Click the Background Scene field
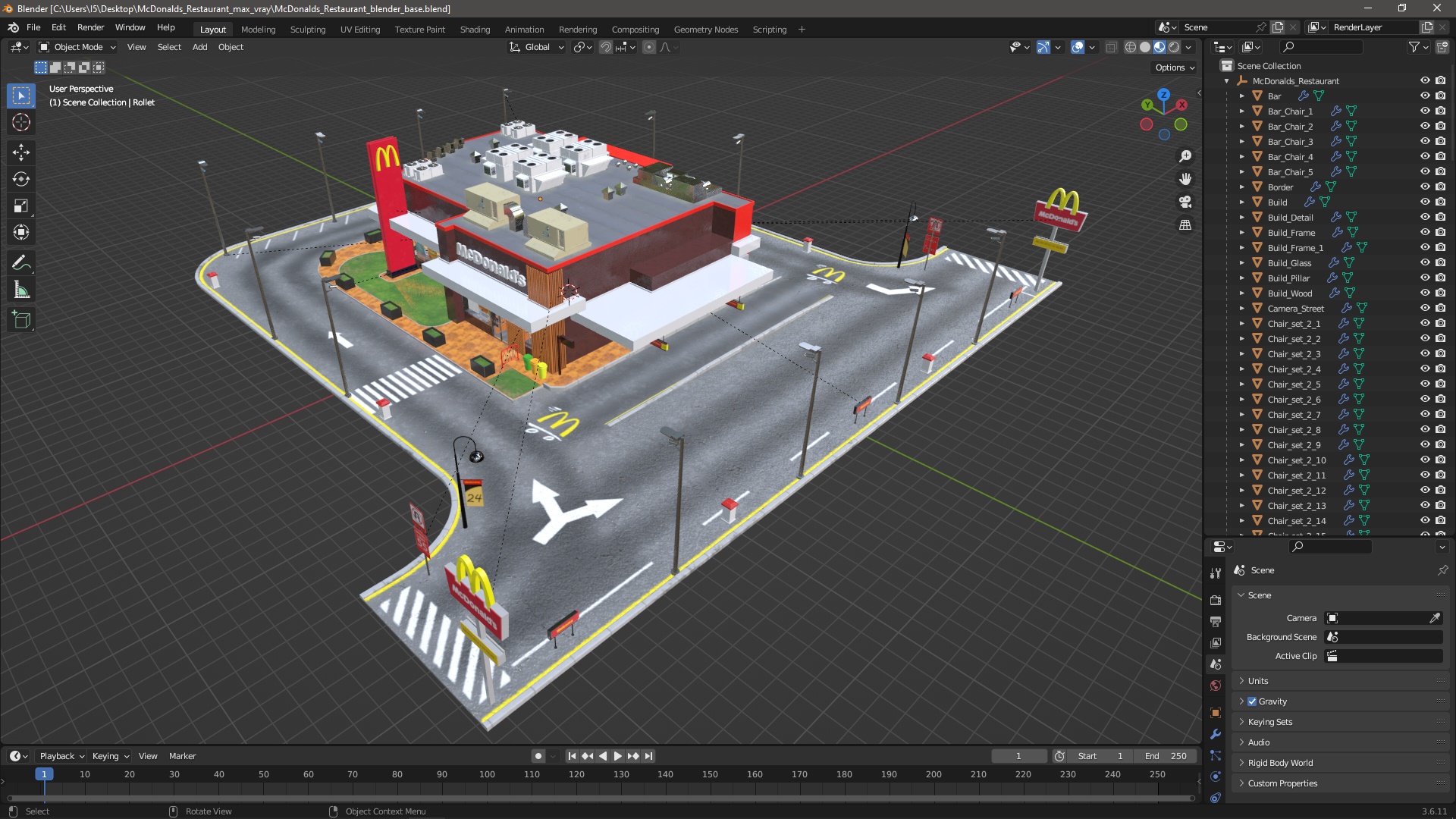1456x819 pixels. point(1384,637)
